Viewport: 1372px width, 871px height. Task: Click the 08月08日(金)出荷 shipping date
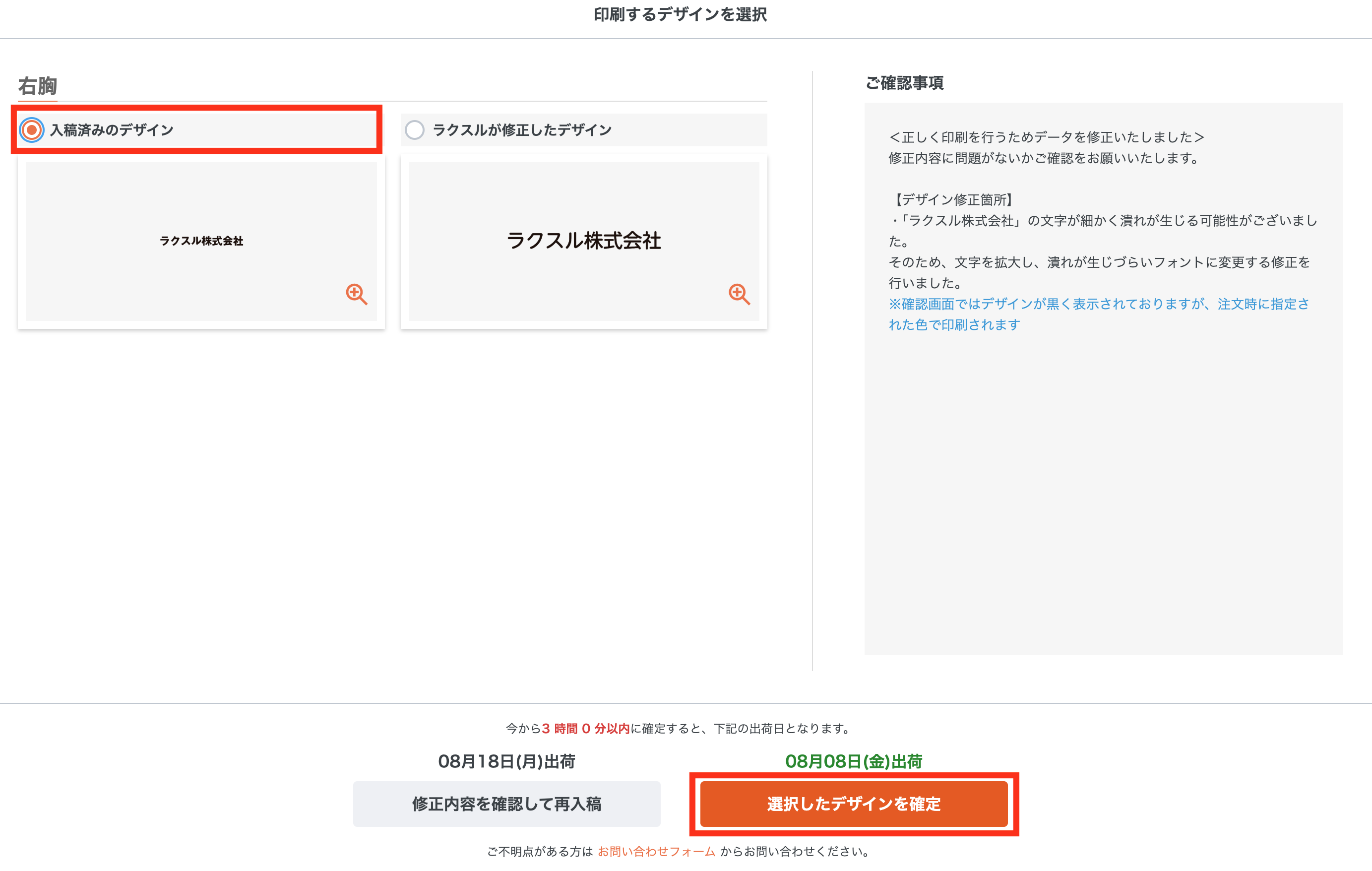coord(854,761)
